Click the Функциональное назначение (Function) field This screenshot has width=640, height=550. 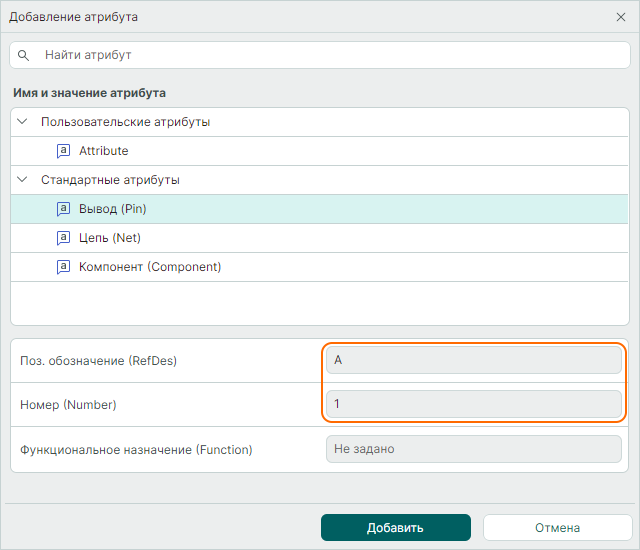tap(474, 449)
